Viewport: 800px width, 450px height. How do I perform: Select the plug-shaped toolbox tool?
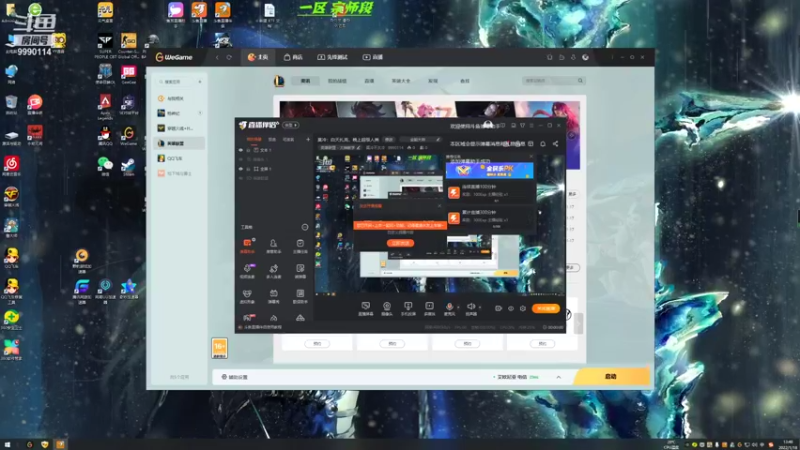coord(273,270)
